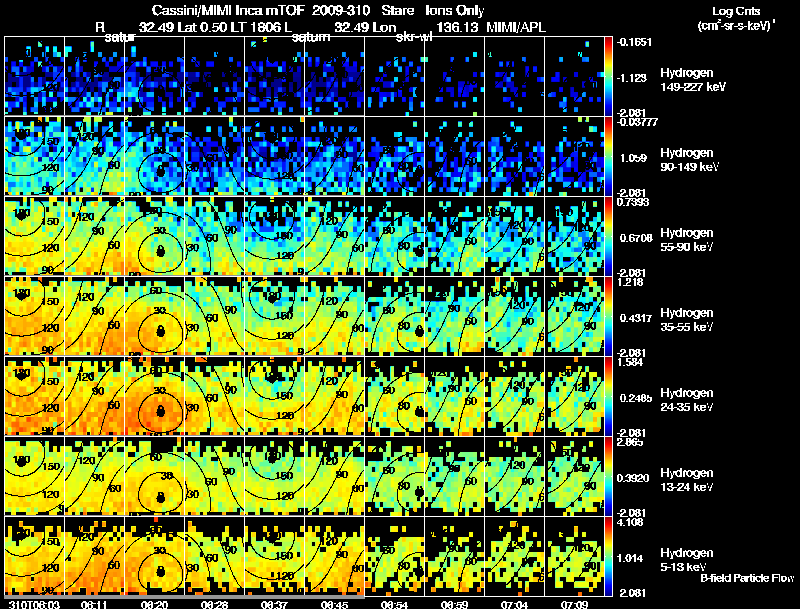Click the 1.059 colorbar value for 90-149 keV
The image size is (800, 609).
point(633,158)
